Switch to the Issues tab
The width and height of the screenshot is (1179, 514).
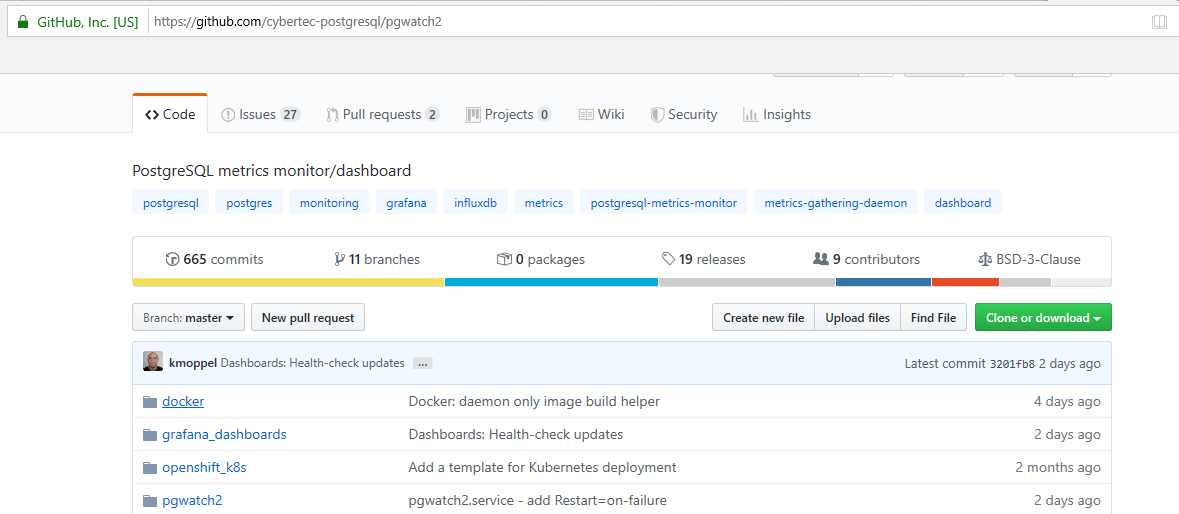point(260,115)
